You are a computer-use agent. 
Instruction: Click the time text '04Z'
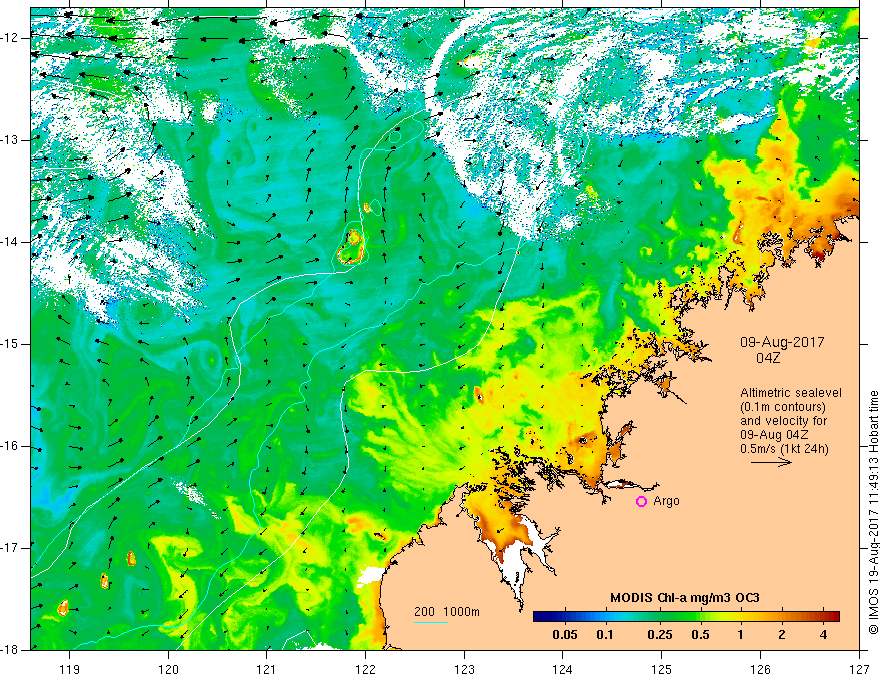click(768, 358)
